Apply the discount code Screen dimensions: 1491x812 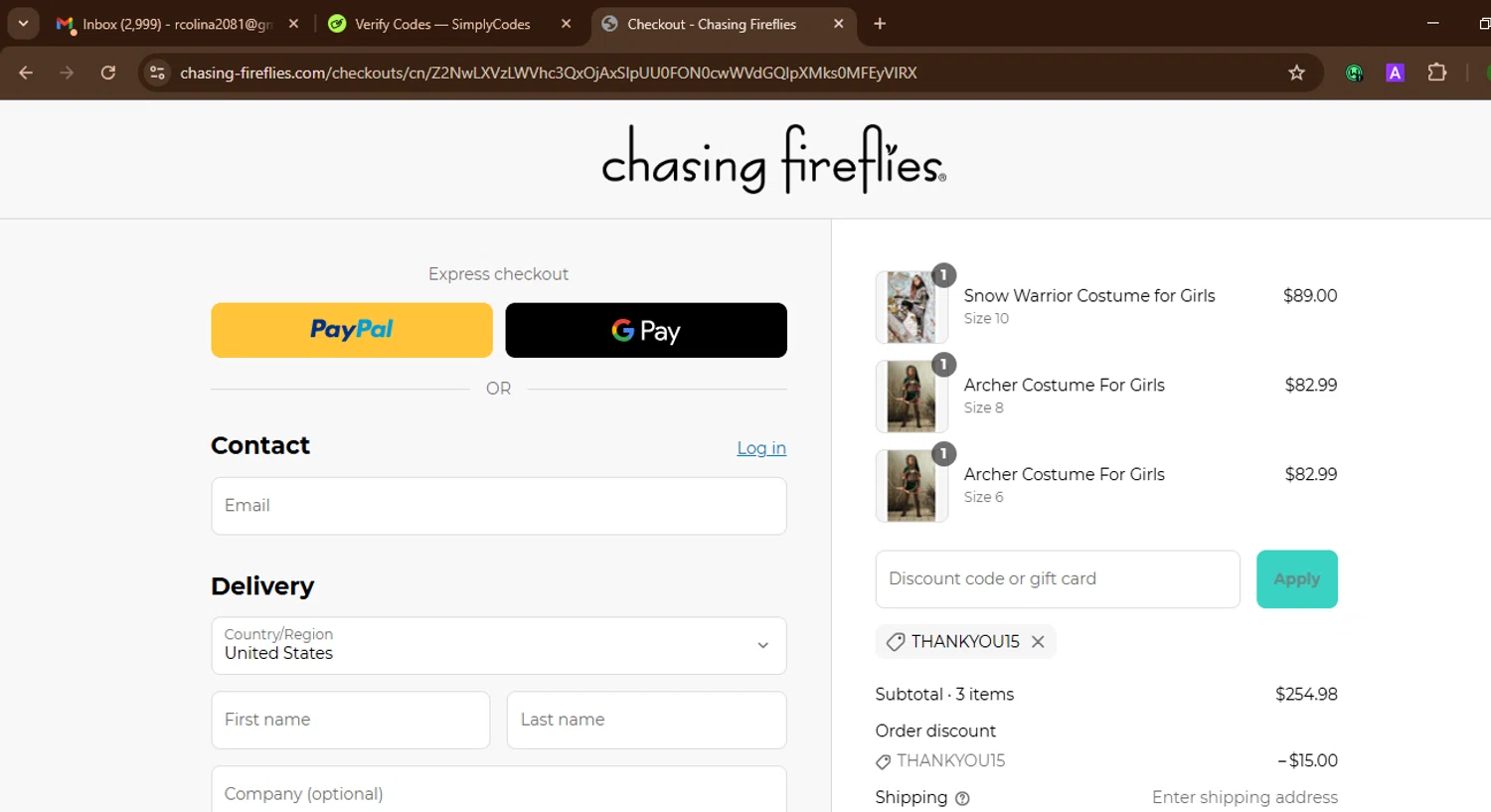coord(1297,579)
